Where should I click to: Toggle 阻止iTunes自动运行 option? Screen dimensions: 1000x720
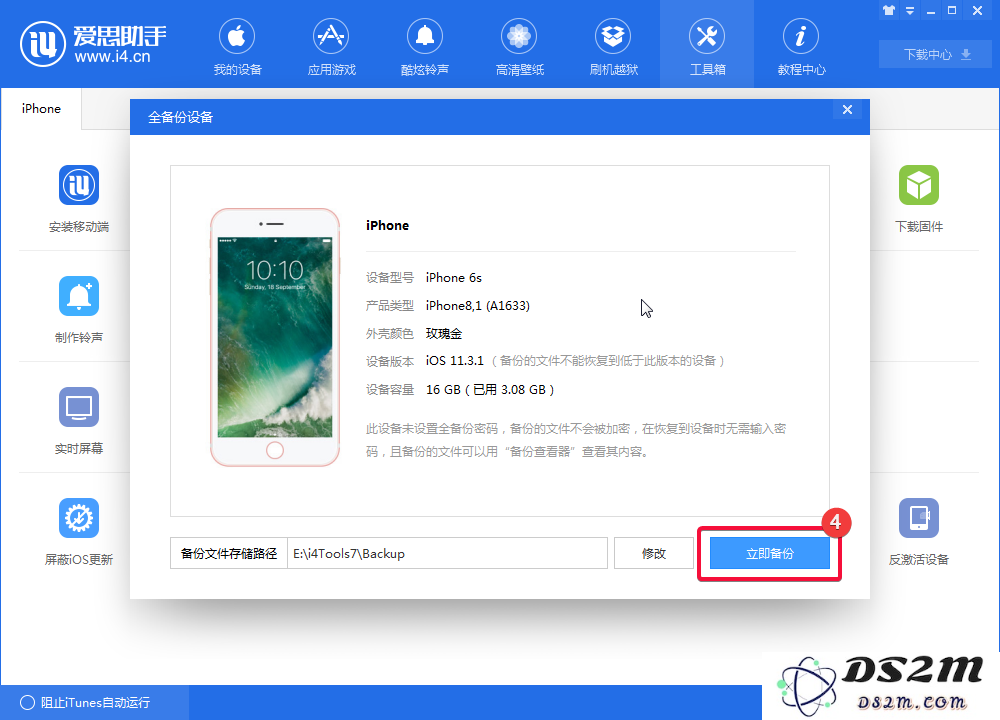point(85,702)
